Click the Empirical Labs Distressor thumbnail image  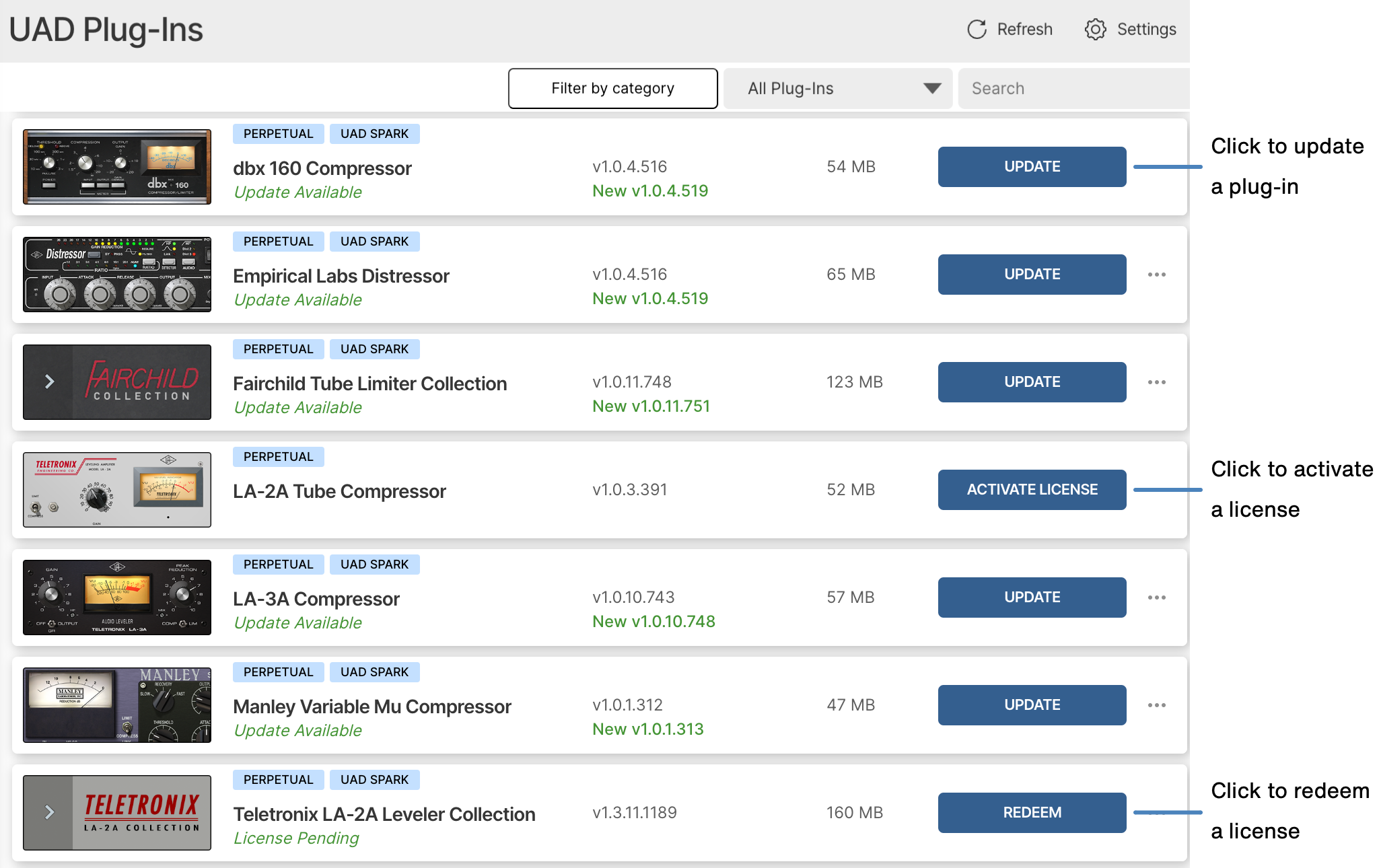point(117,275)
